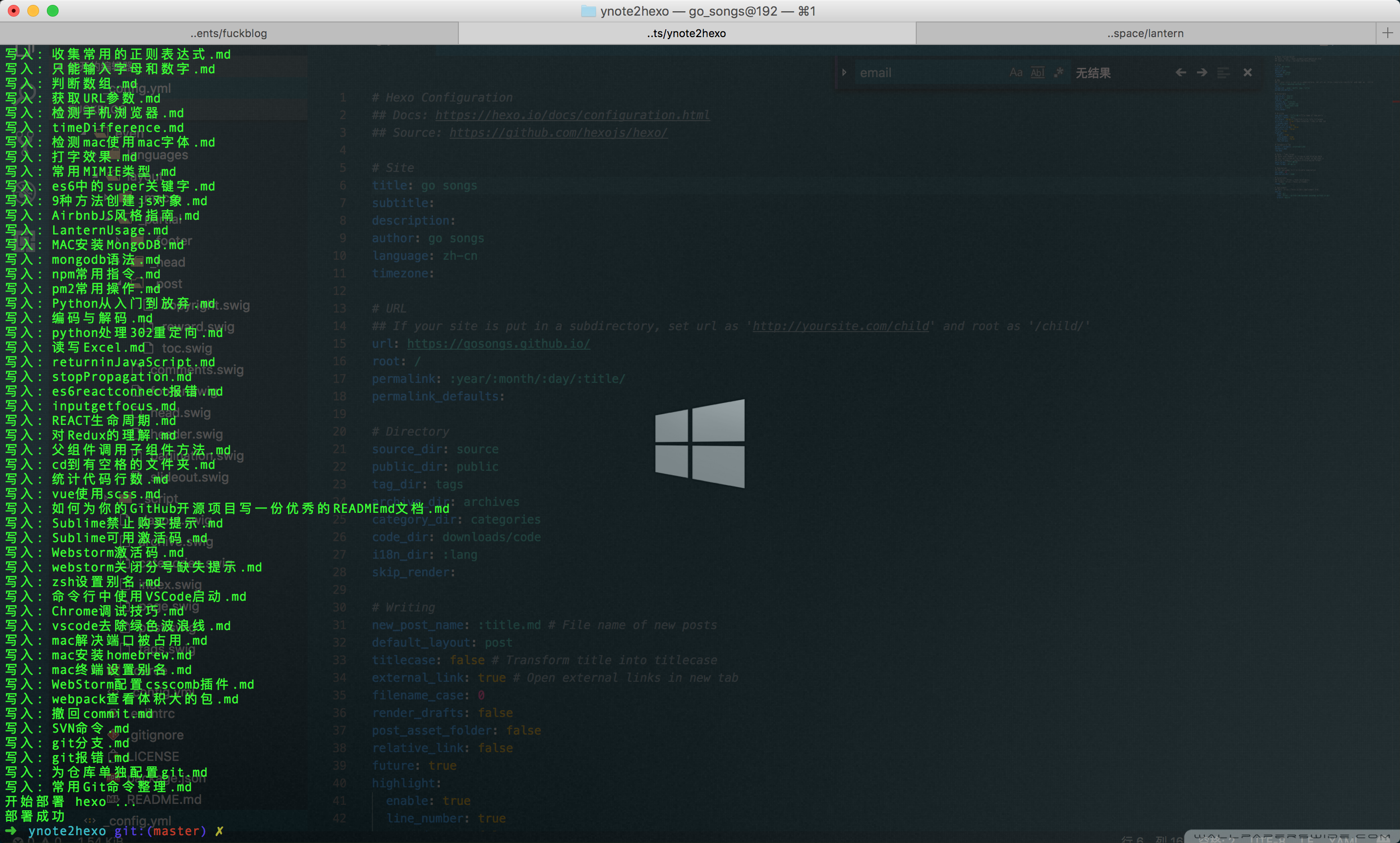
Task: Click the yellow minimize window button
Action: pos(33,11)
